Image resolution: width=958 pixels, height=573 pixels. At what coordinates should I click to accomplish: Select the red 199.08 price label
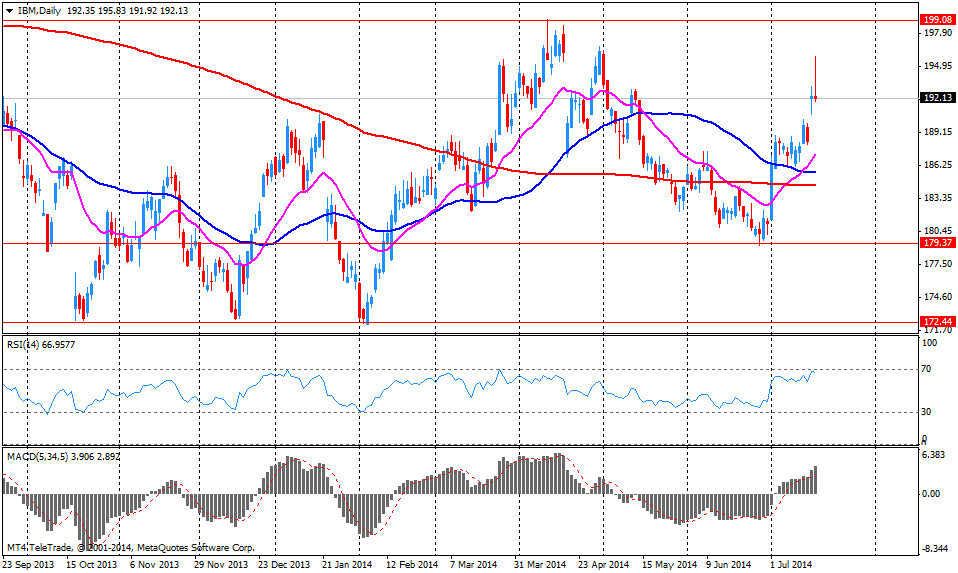[937, 19]
